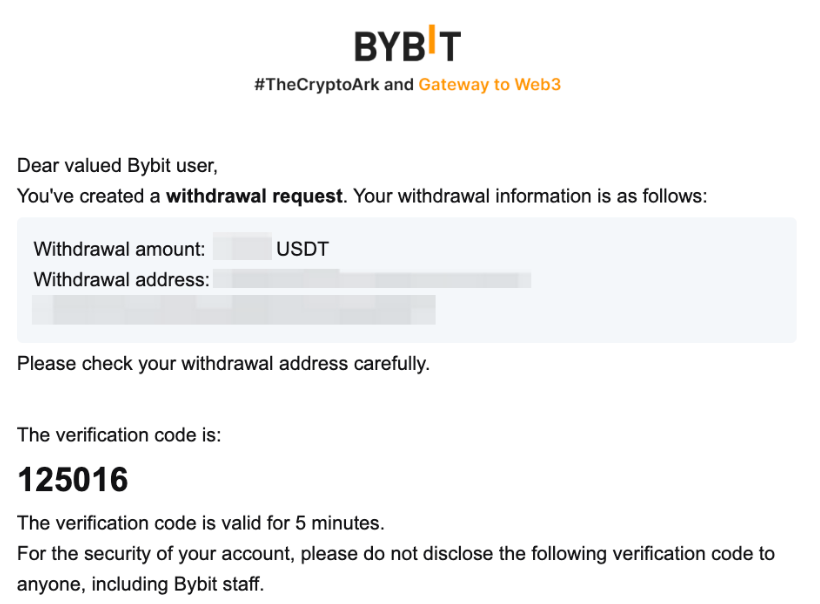Click the verification code 125016
Image resolution: width=820 pixels, height=604 pixels.
[x=73, y=480]
